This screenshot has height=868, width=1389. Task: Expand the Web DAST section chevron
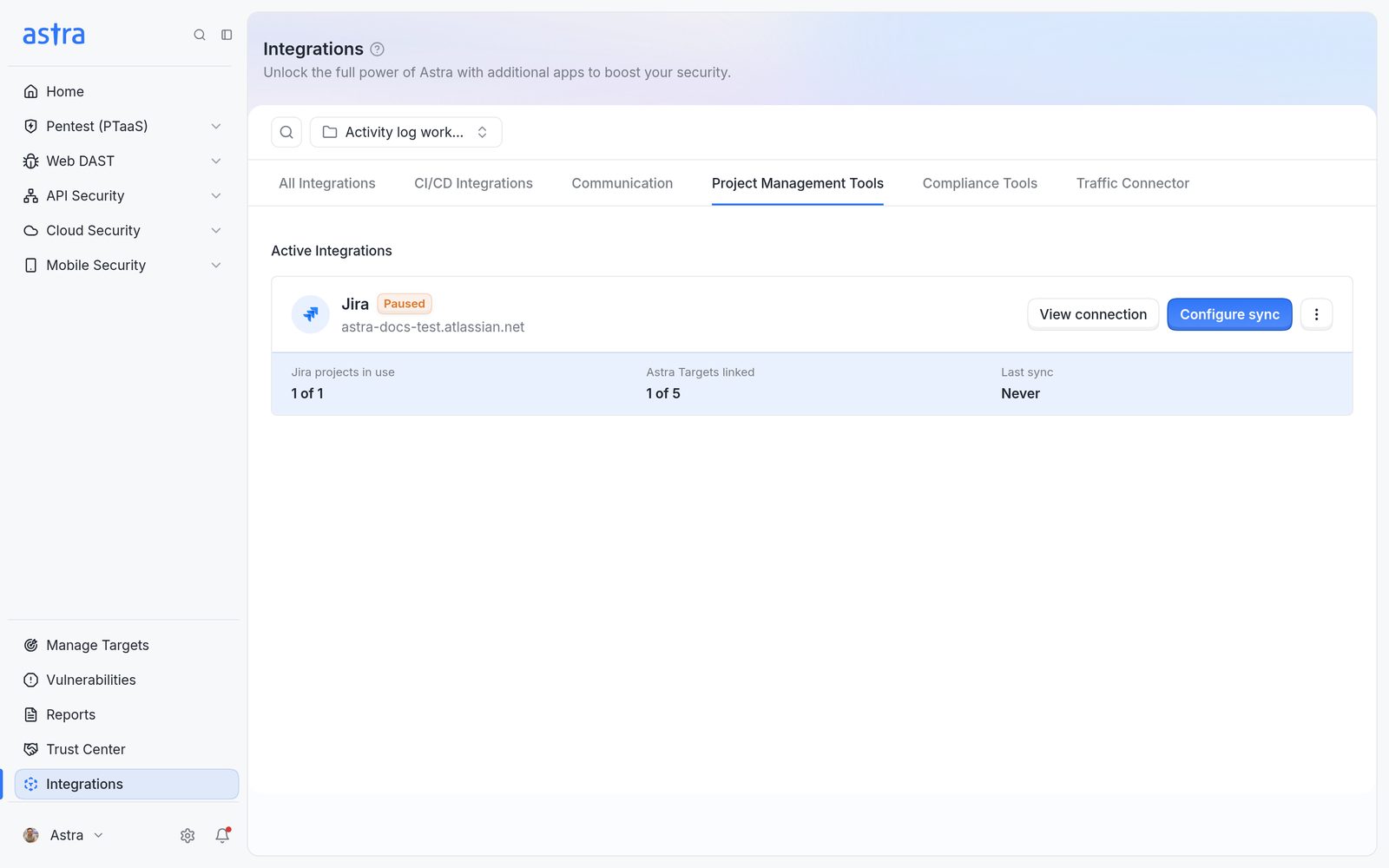[x=216, y=161]
